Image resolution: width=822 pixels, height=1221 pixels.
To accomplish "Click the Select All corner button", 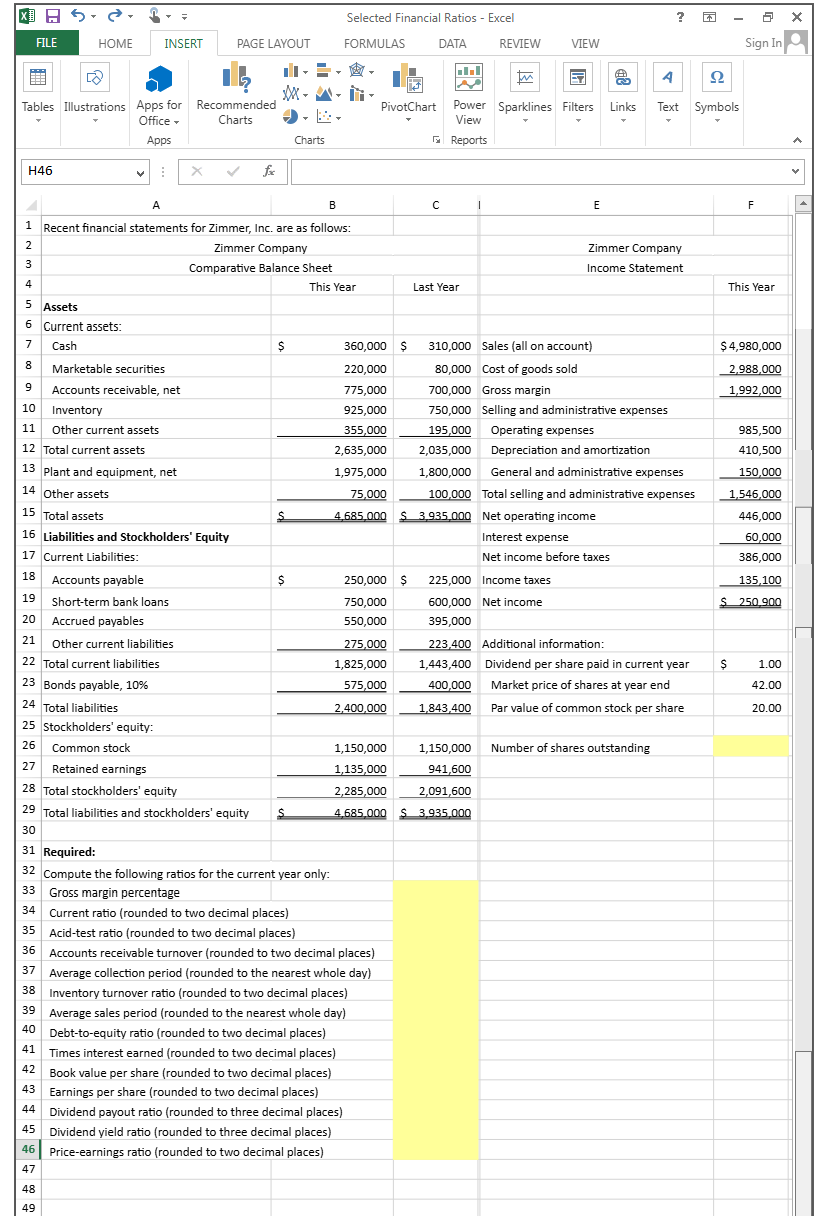I will tap(31, 206).
